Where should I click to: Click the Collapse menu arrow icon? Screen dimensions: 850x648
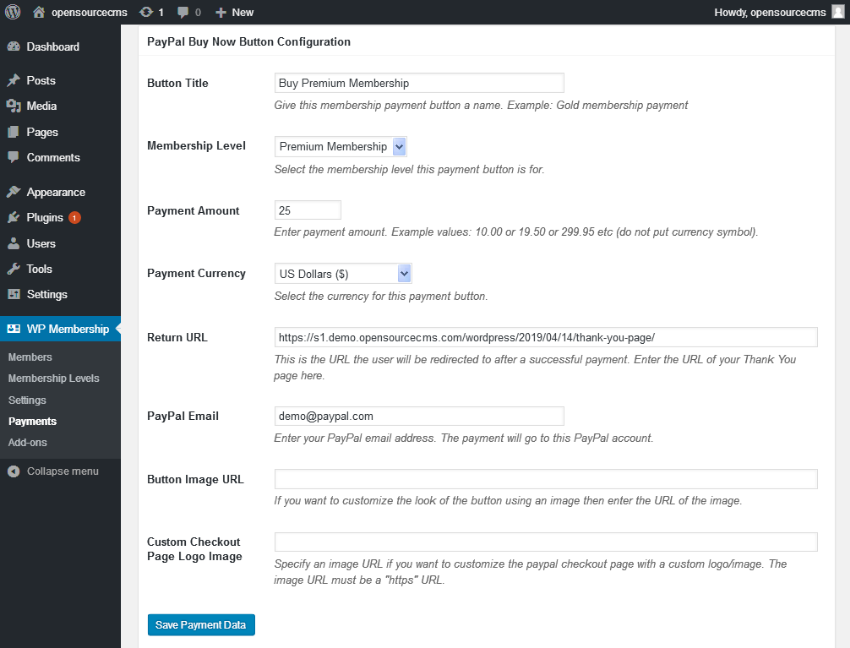[x=14, y=472]
